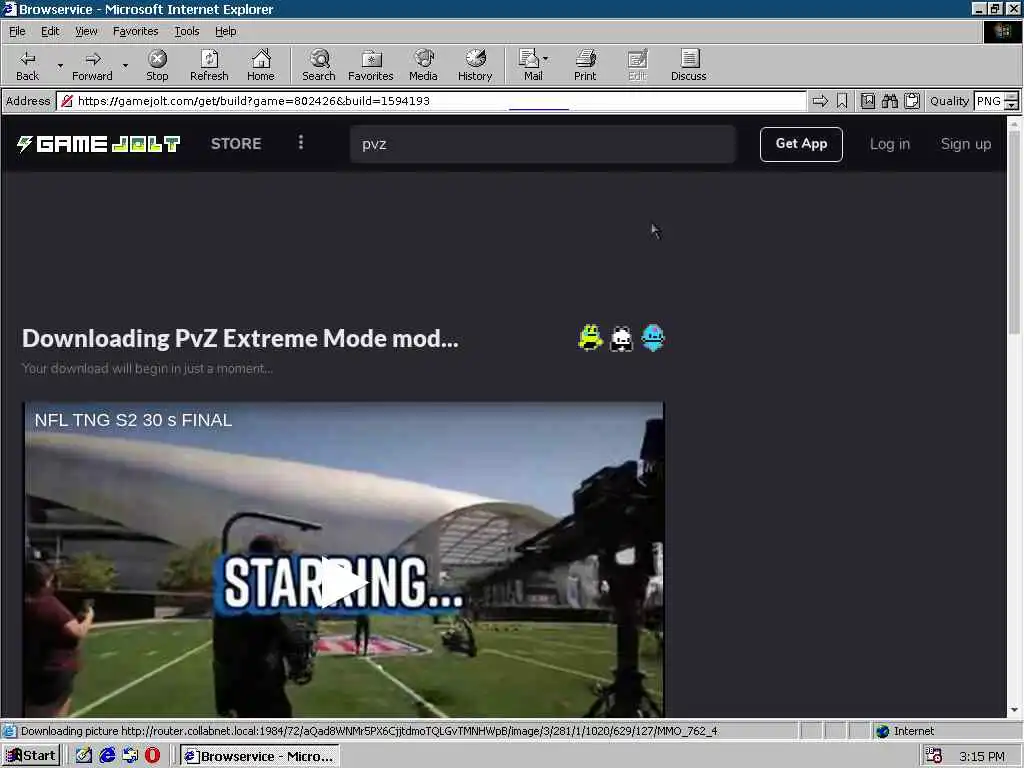Go back with the Back toolbar button
Image resolution: width=1024 pixels, height=768 pixels.
click(27, 65)
